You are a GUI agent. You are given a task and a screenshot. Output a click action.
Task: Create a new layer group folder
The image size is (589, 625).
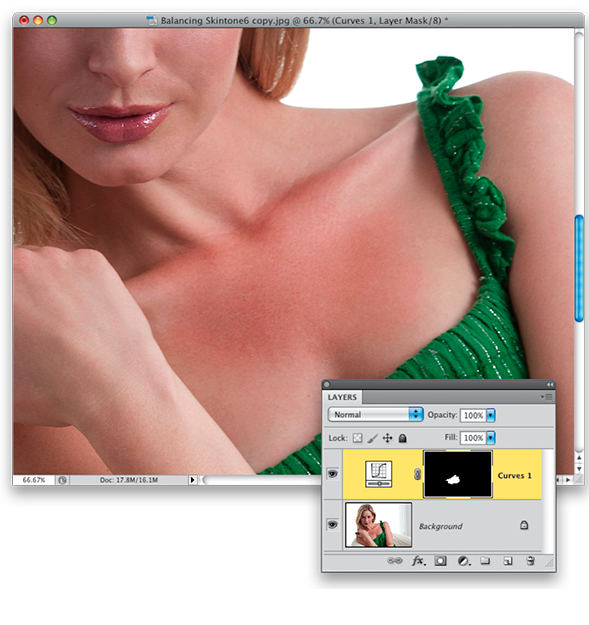click(485, 561)
